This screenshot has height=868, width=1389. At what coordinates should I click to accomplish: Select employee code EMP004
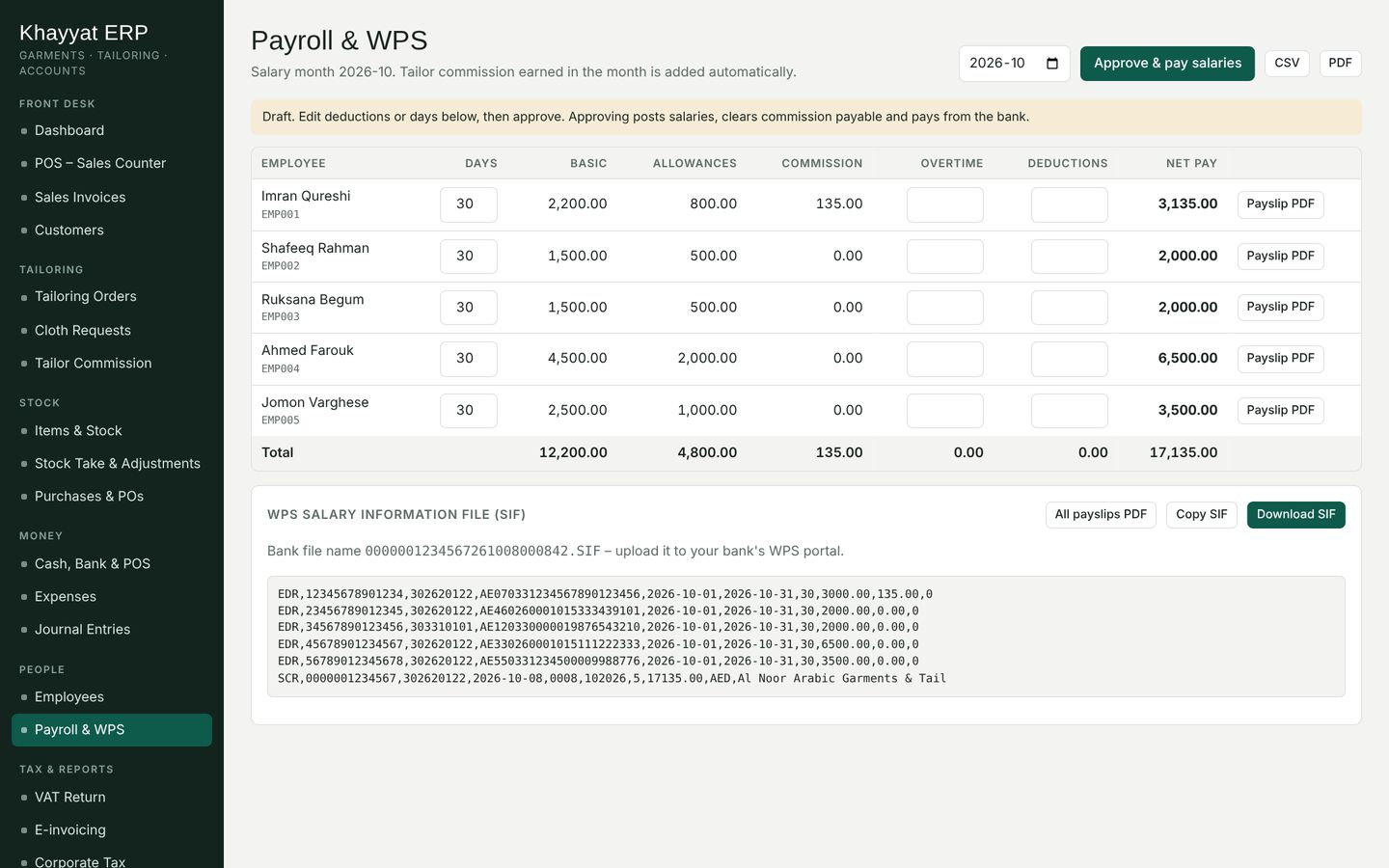click(x=281, y=368)
